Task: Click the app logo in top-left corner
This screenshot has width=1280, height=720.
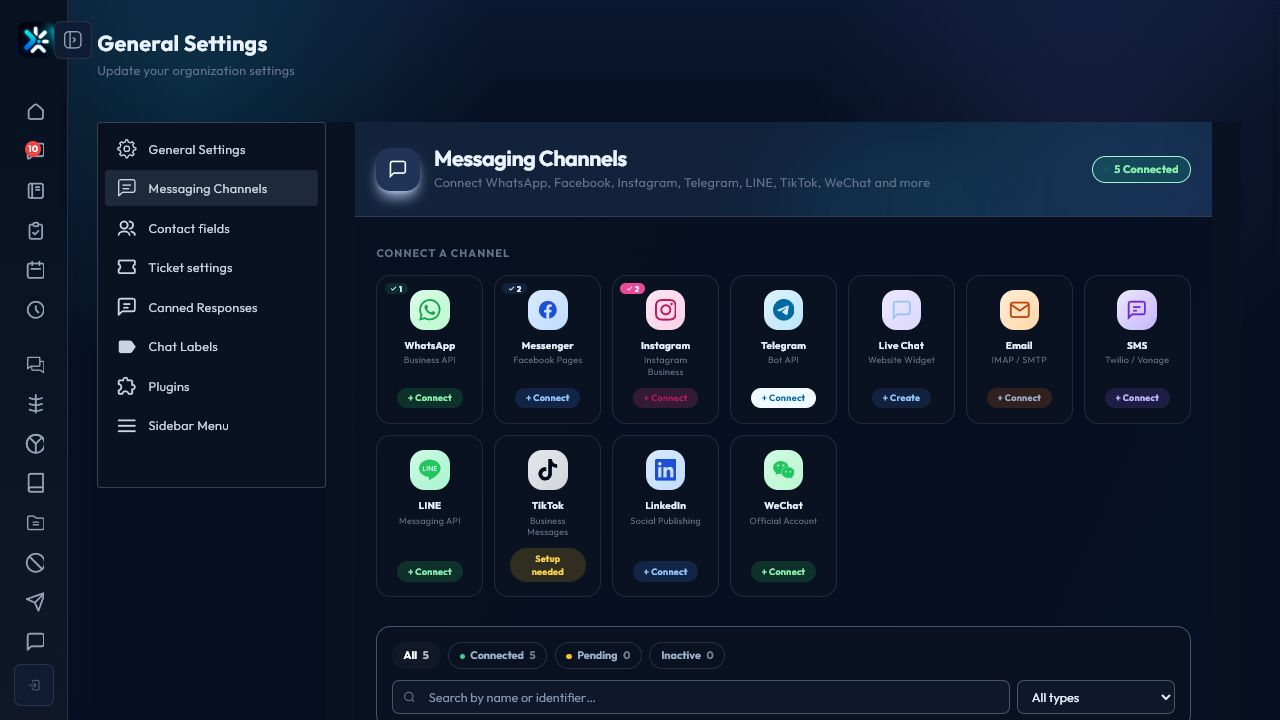Action: [36, 40]
